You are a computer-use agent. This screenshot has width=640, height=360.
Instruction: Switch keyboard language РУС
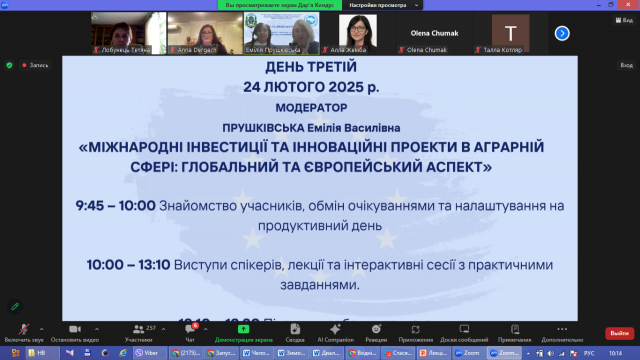[x=589, y=353]
